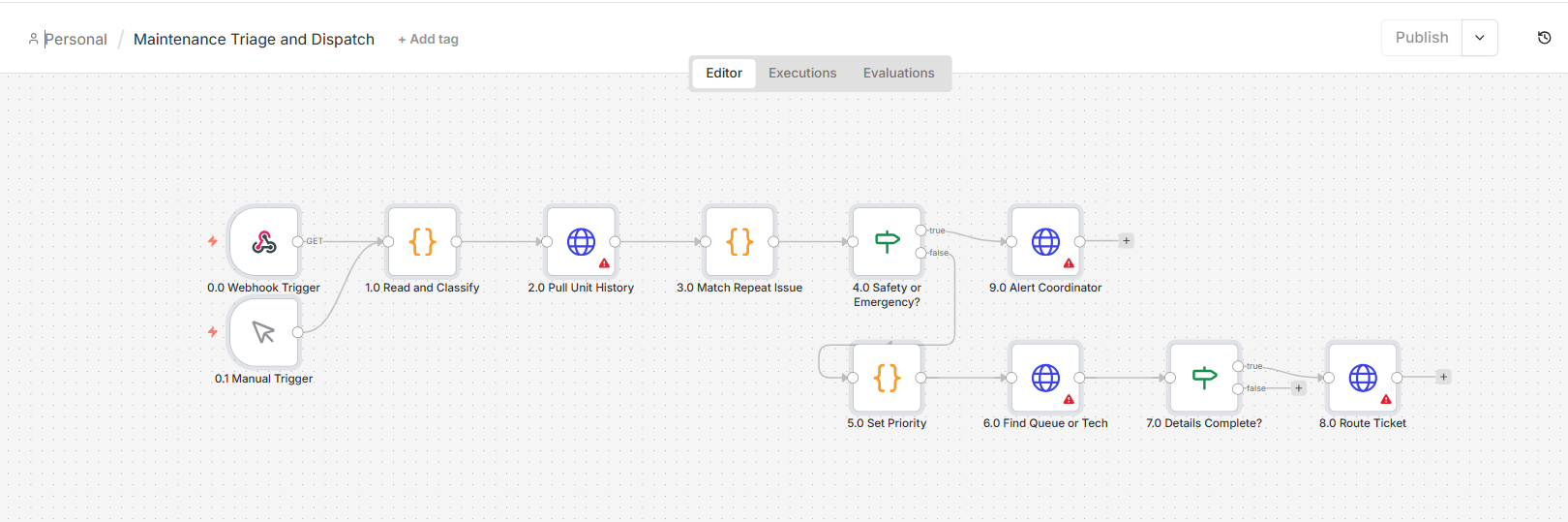Select the 0.1 Manual Trigger node icon
The height and width of the screenshot is (522, 1568).
click(x=263, y=332)
